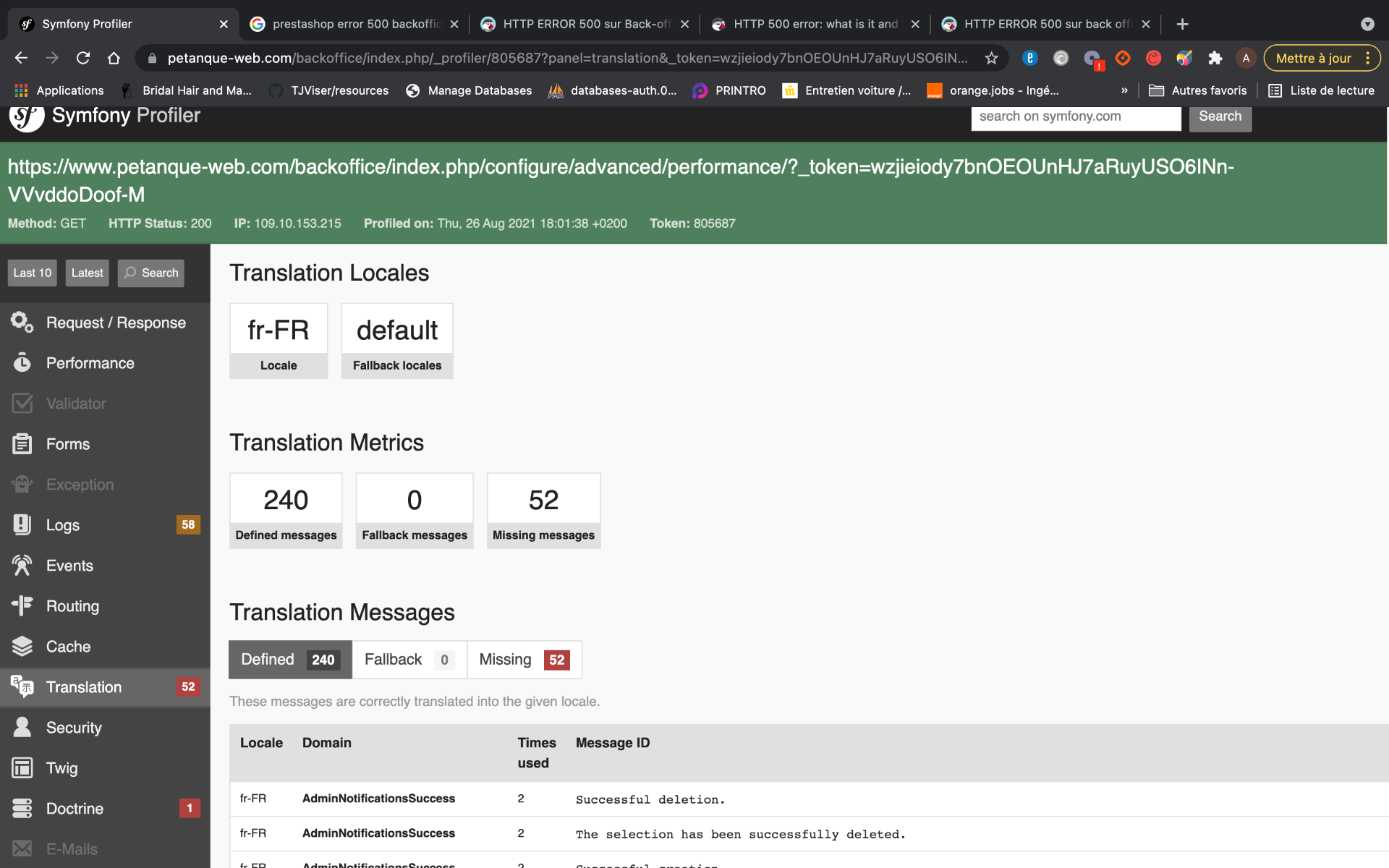1389x868 pixels.
Task: Open the Twig menu item in sidebar
Action: coord(61,768)
